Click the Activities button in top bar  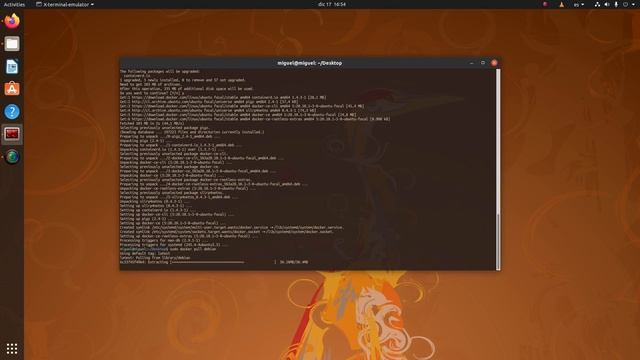pyautogui.click(x=14, y=4)
